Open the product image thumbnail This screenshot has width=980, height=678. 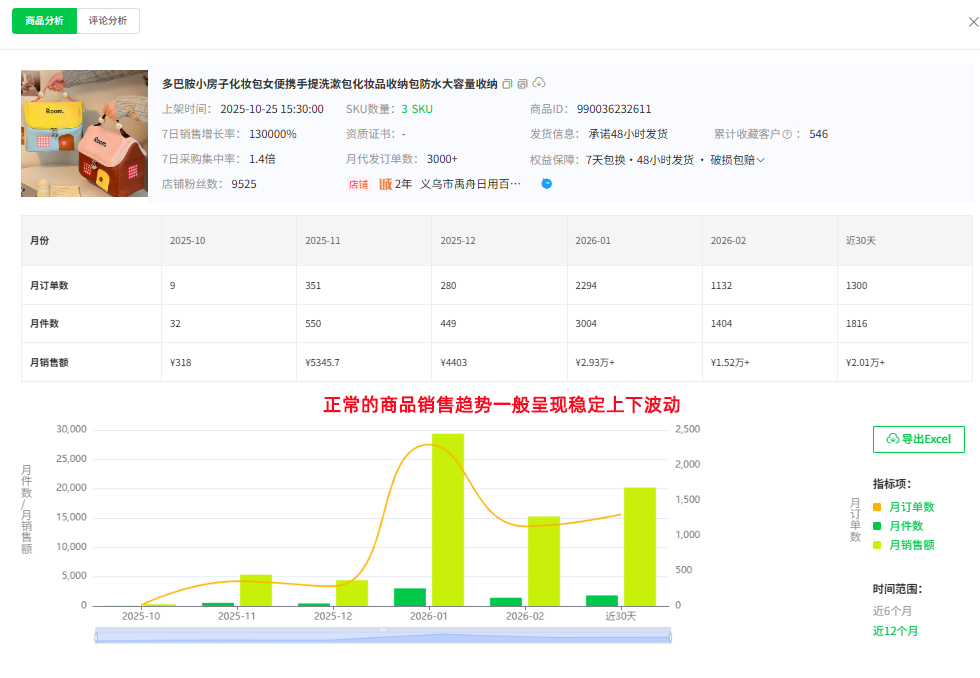tap(85, 133)
